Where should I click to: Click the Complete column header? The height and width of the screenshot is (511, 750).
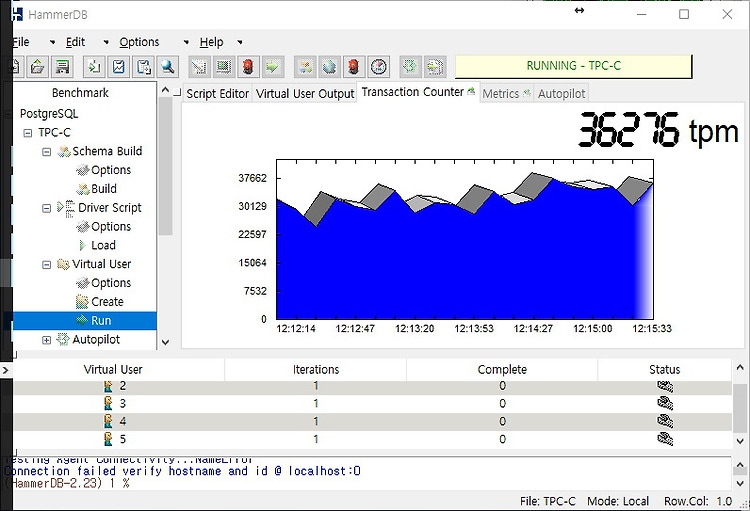[502, 369]
